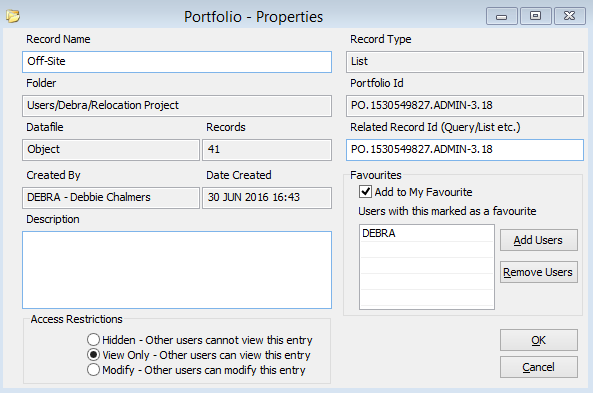The width and height of the screenshot is (593, 393).
Task: Edit the Record Name field containing Off-Site
Action: [177, 62]
